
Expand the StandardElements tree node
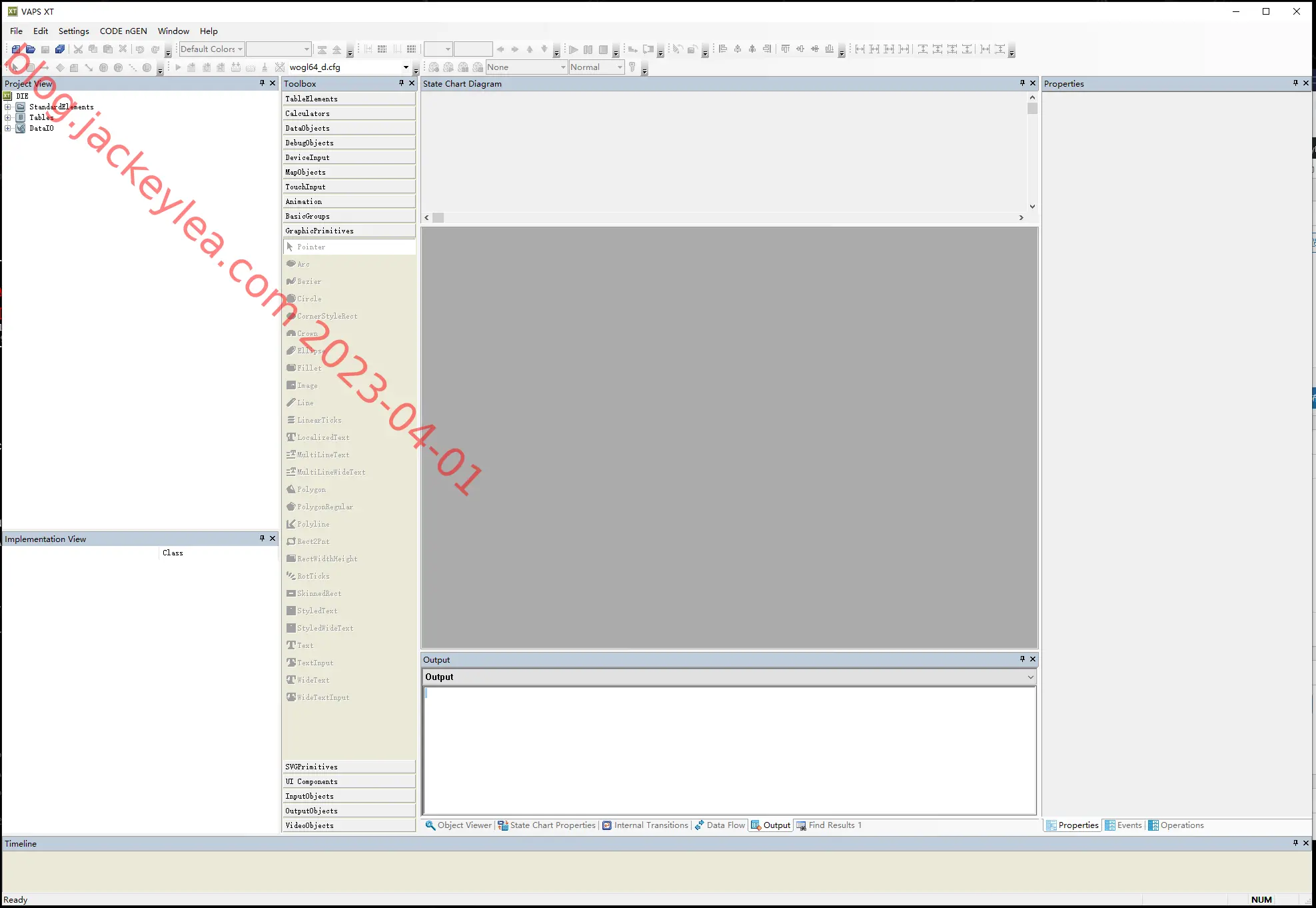tap(8, 107)
